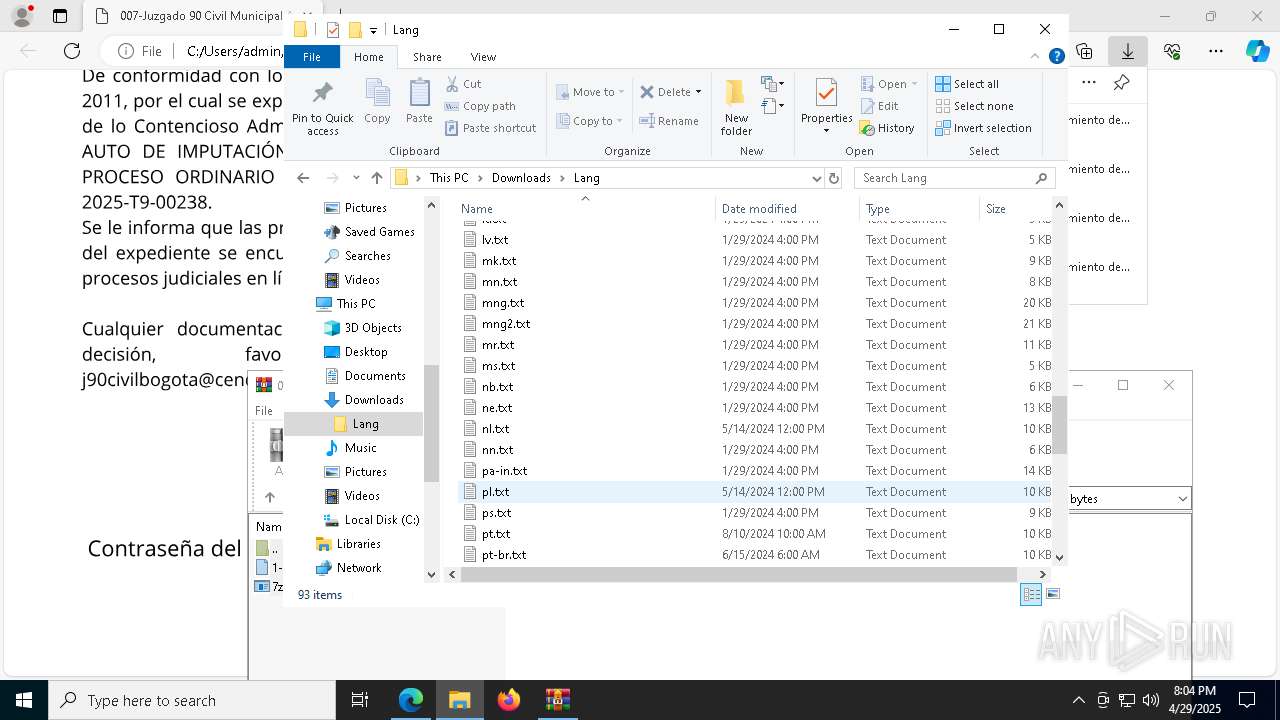Go back in Explorer navigation

click(x=303, y=178)
